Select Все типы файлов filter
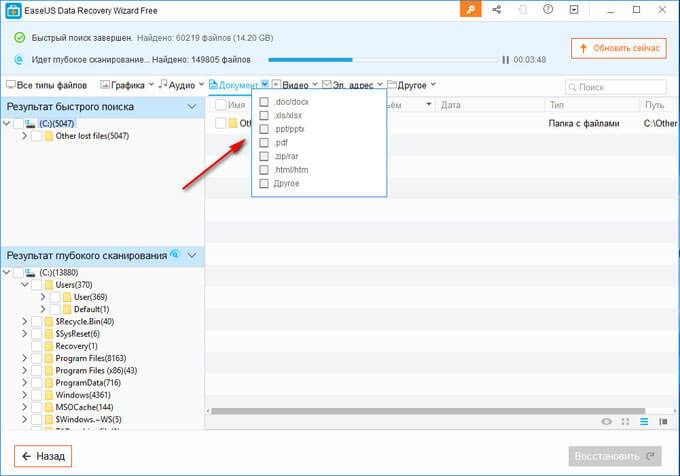This screenshot has height=476, width=680. [x=46, y=85]
